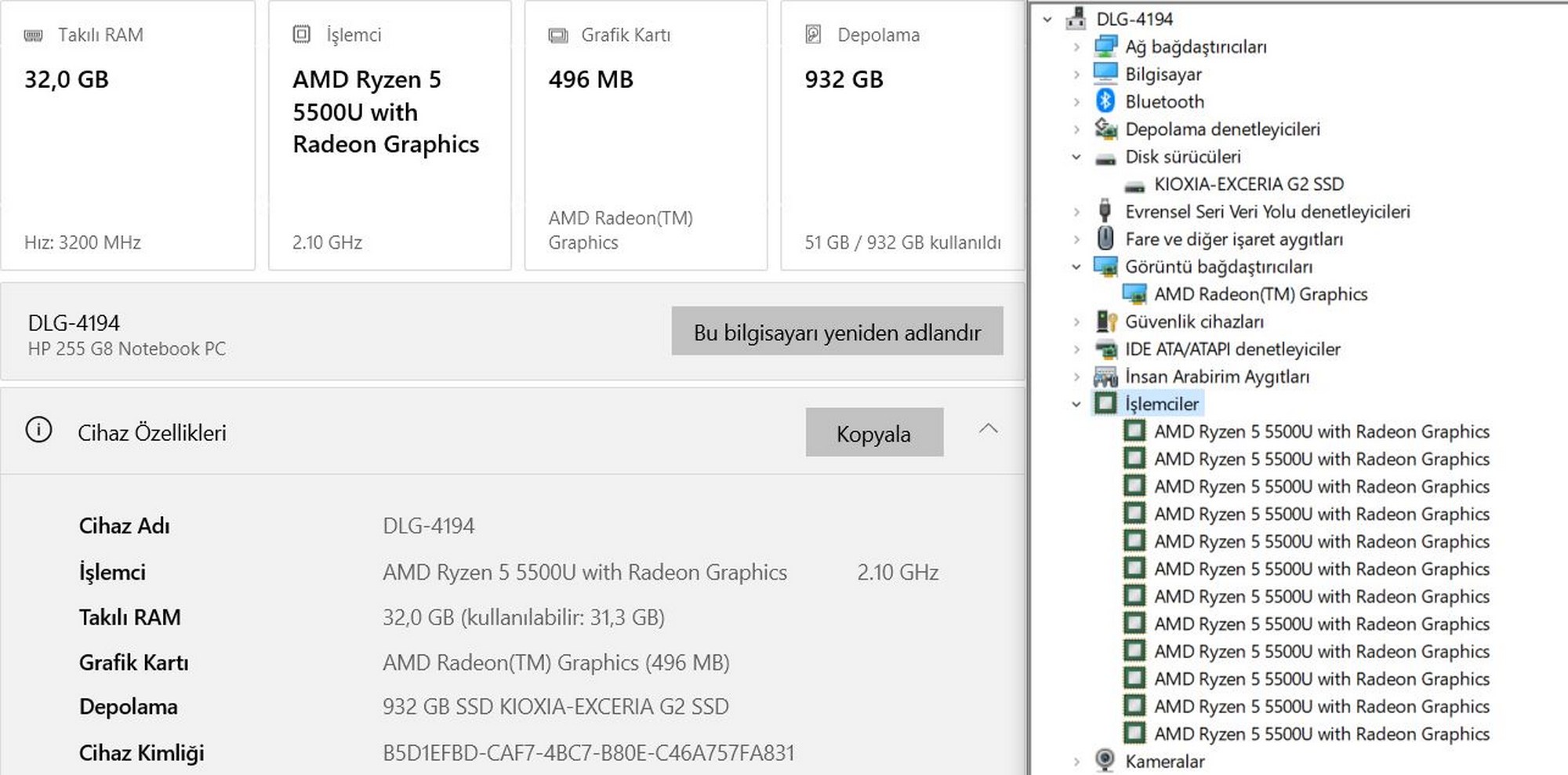Click the Evrensel Seri Veri Yolu USB icon
Viewport: 1568px width, 775px height.
click(x=1105, y=211)
